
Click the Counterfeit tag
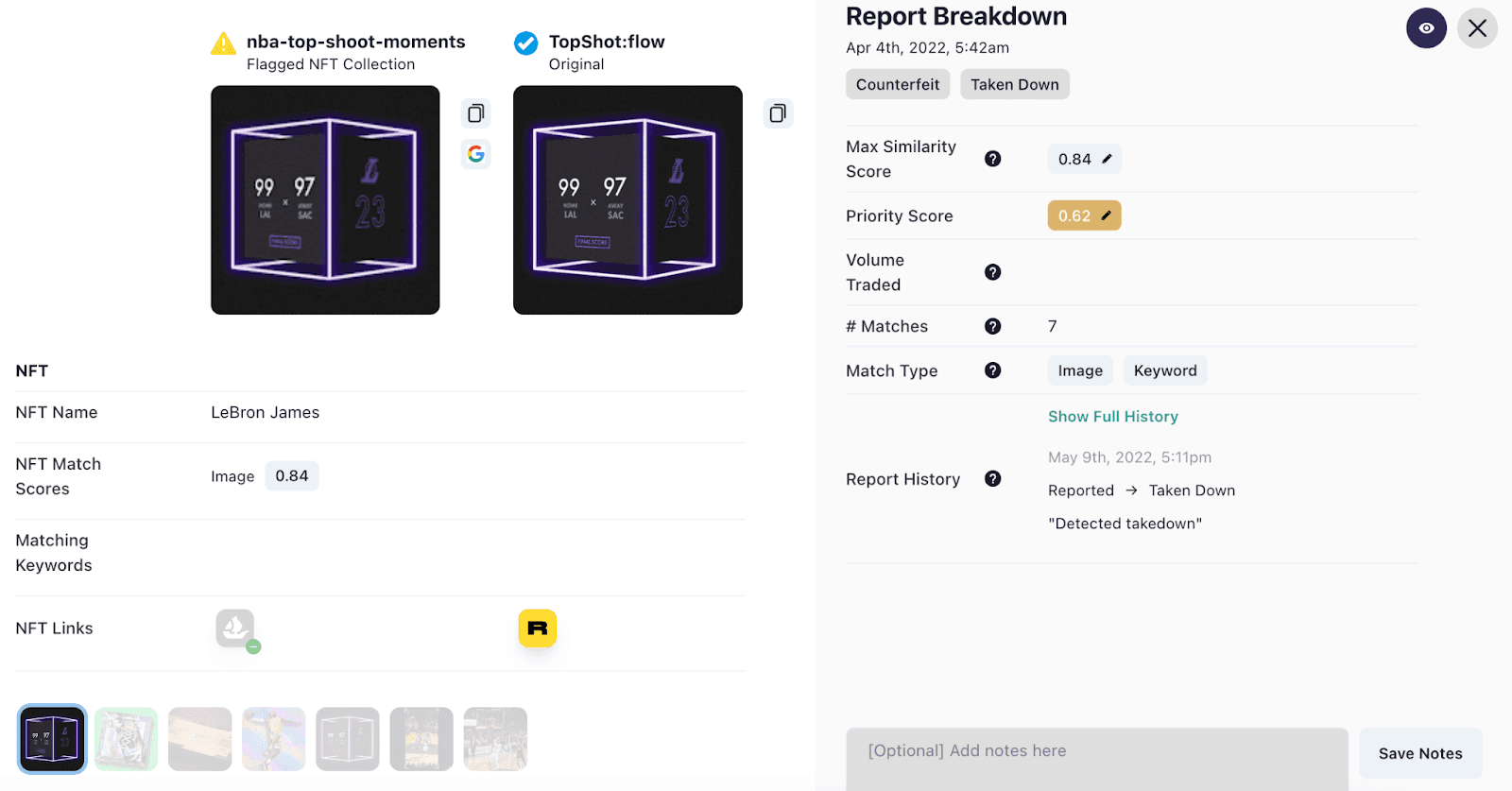tap(897, 84)
